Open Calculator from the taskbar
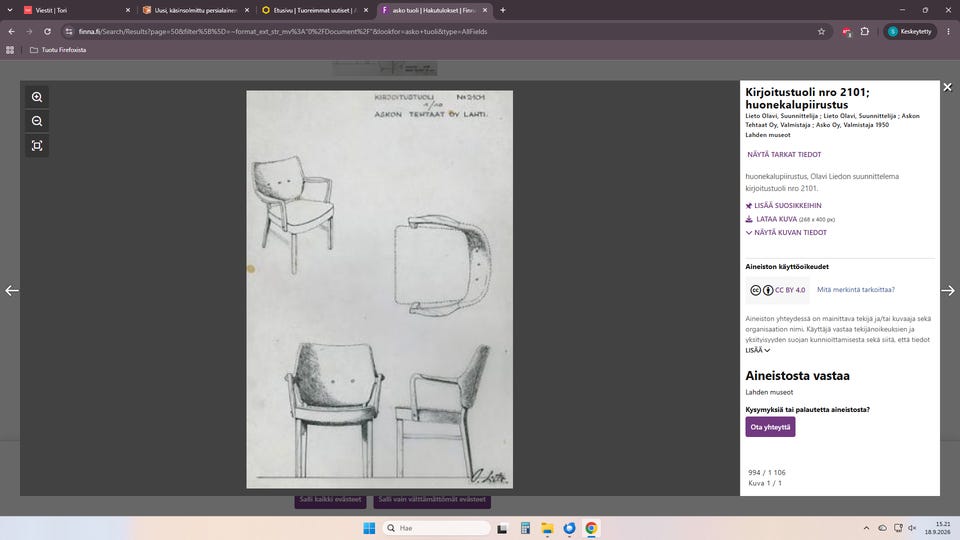The width and height of the screenshot is (960, 540). [x=525, y=528]
